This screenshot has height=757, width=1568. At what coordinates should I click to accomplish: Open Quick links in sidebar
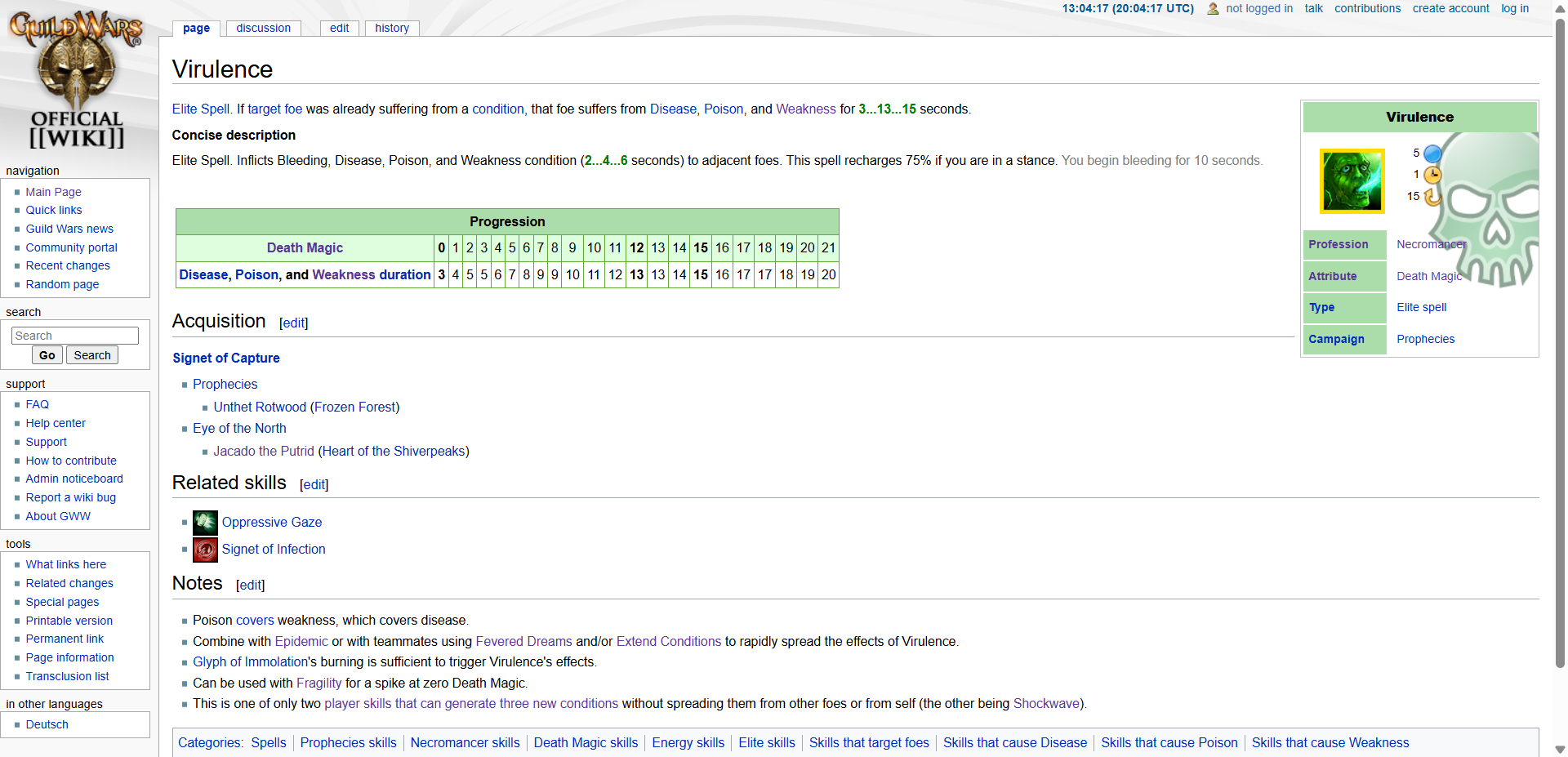coord(54,210)
